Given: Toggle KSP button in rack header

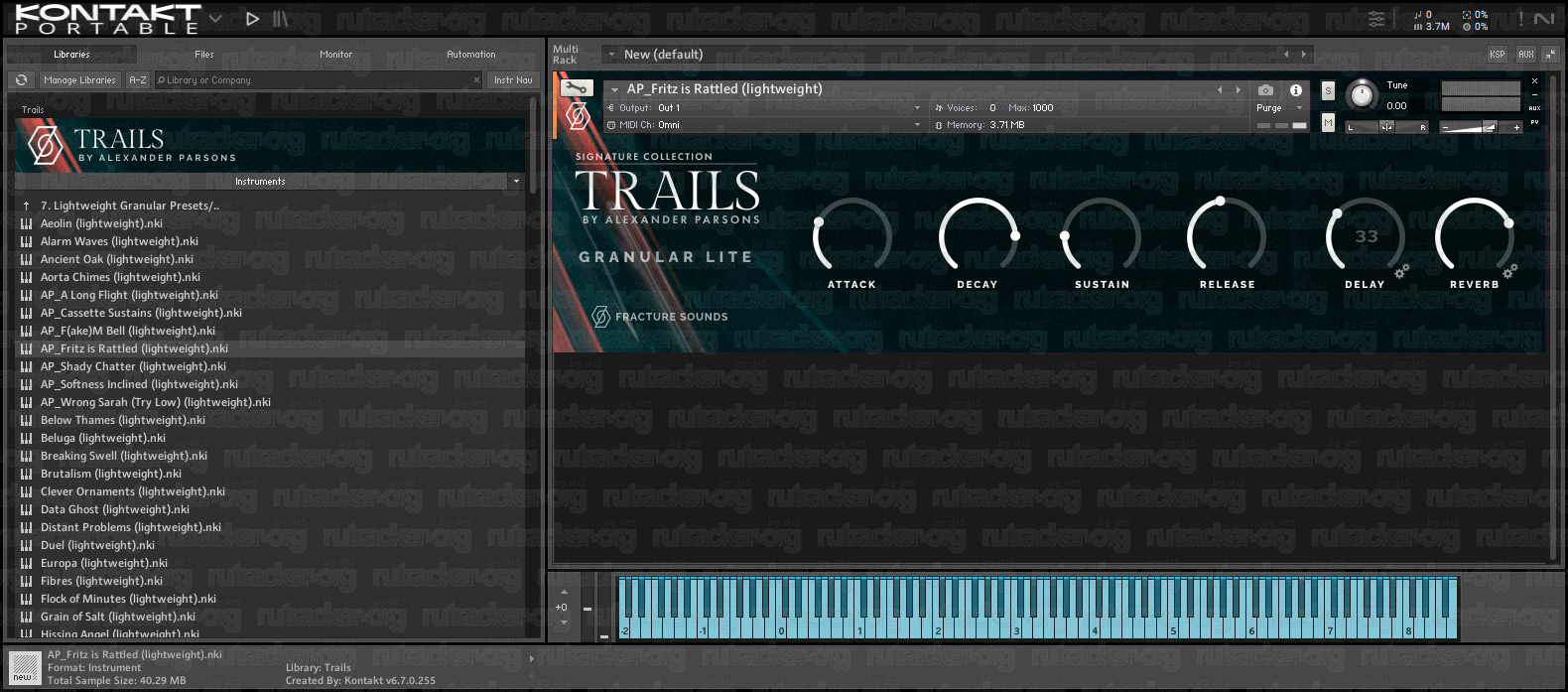Looking at the screenshot, I should coord(1497,55).
